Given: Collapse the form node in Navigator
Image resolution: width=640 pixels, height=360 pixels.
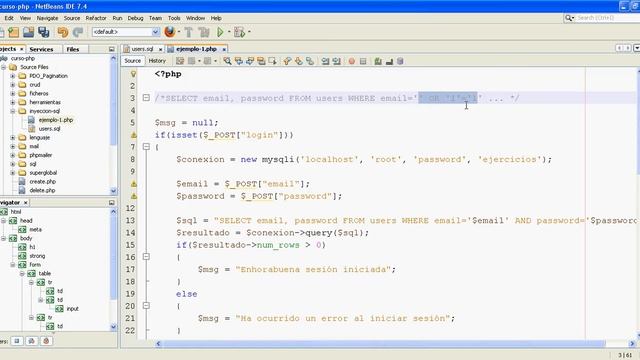Looking at the screenshot, I should 13,264.
